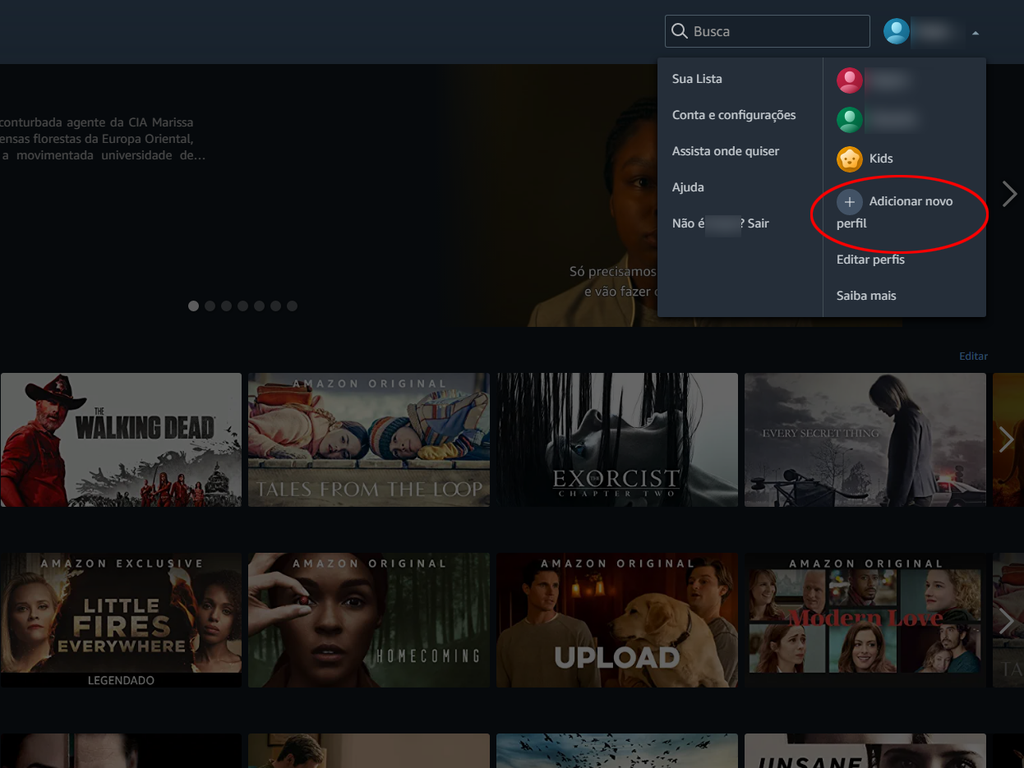
Task: Click the plus icon to add profile
Action: (850, 202)
